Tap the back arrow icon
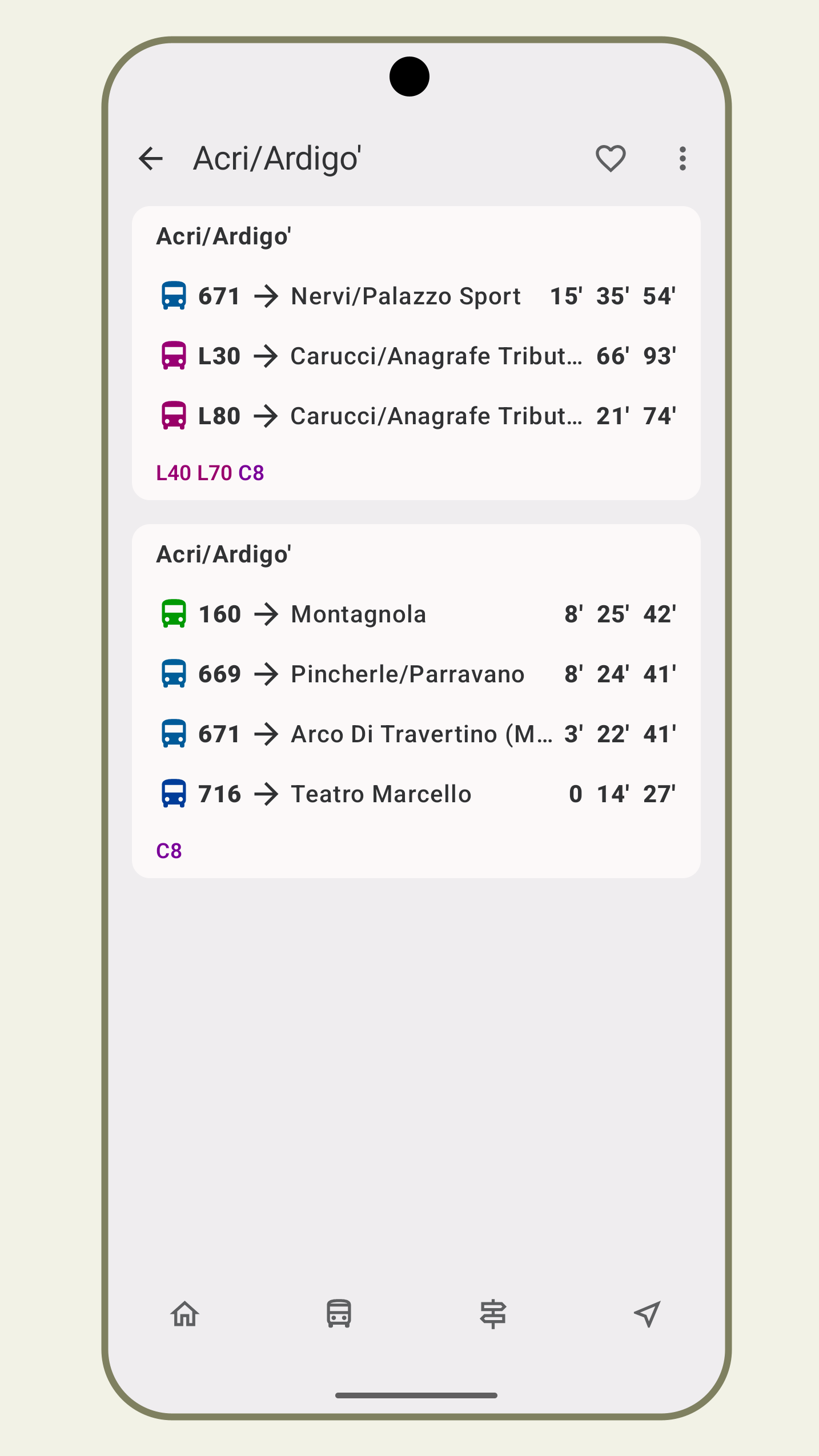Image resolution: width=819 pixels, height=1456 pixels. click(151, 159)
